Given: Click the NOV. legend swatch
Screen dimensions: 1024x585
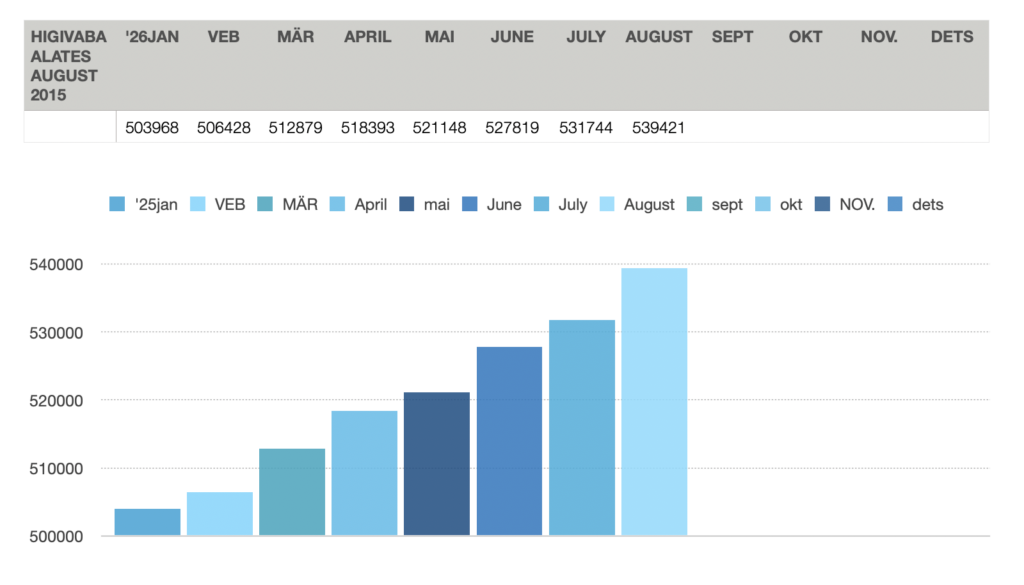Looking at the screenshot, I should [x=822, y=204].
